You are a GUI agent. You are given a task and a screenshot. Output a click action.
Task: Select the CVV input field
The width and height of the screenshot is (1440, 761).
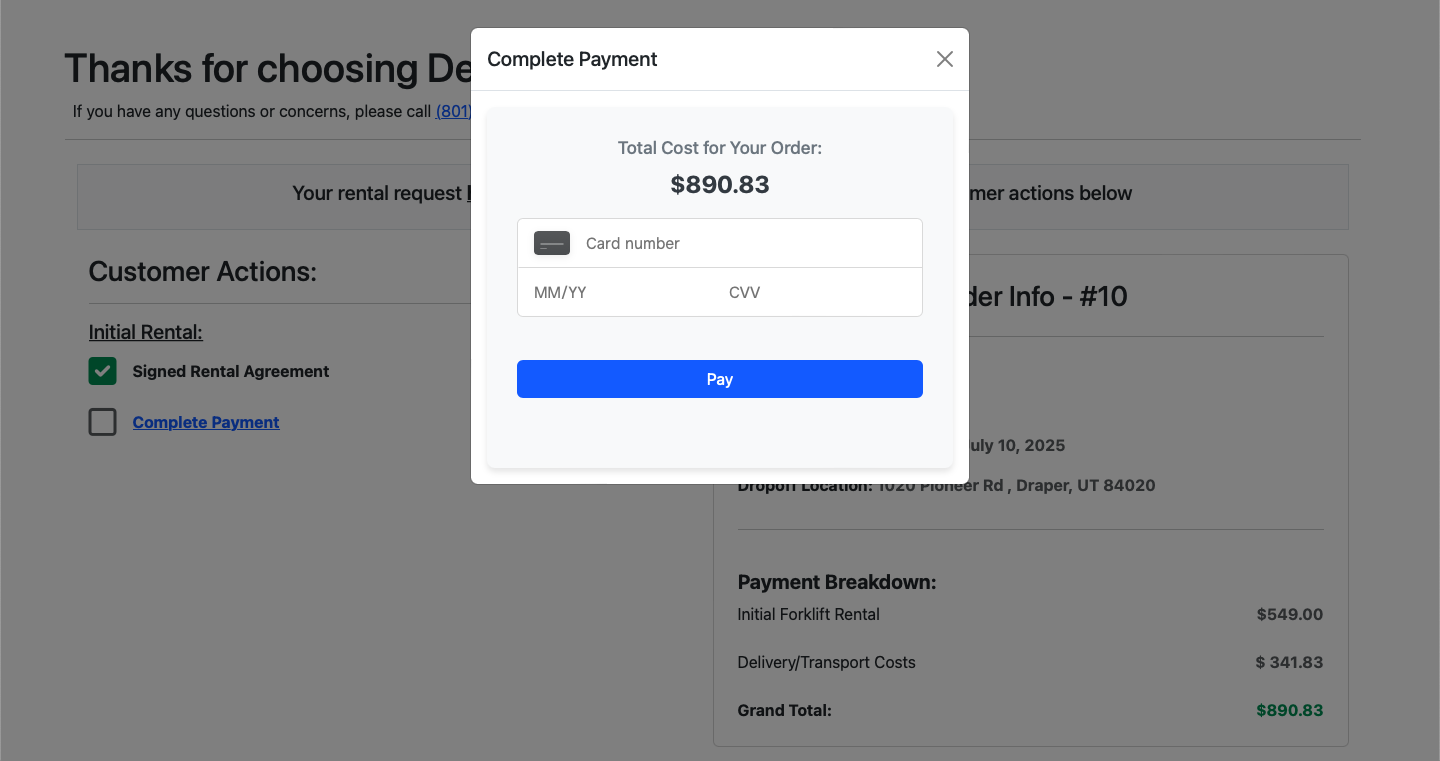tap(818, 293)
